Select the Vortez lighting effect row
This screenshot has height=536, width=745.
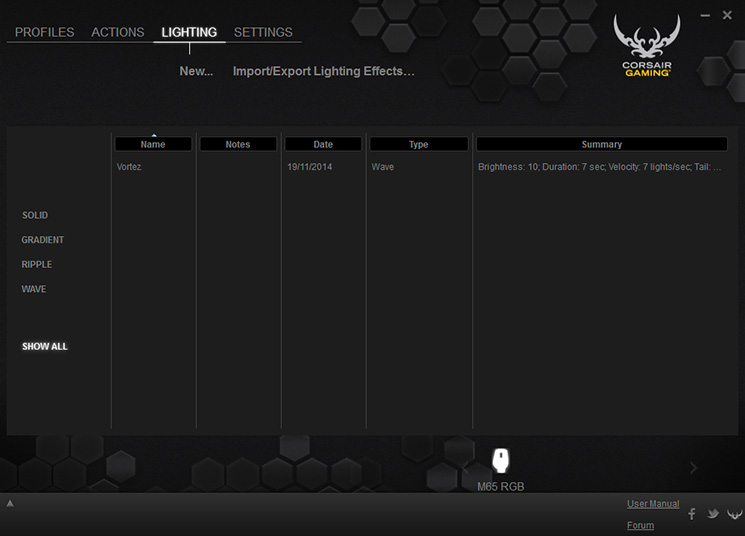[419, 167]
